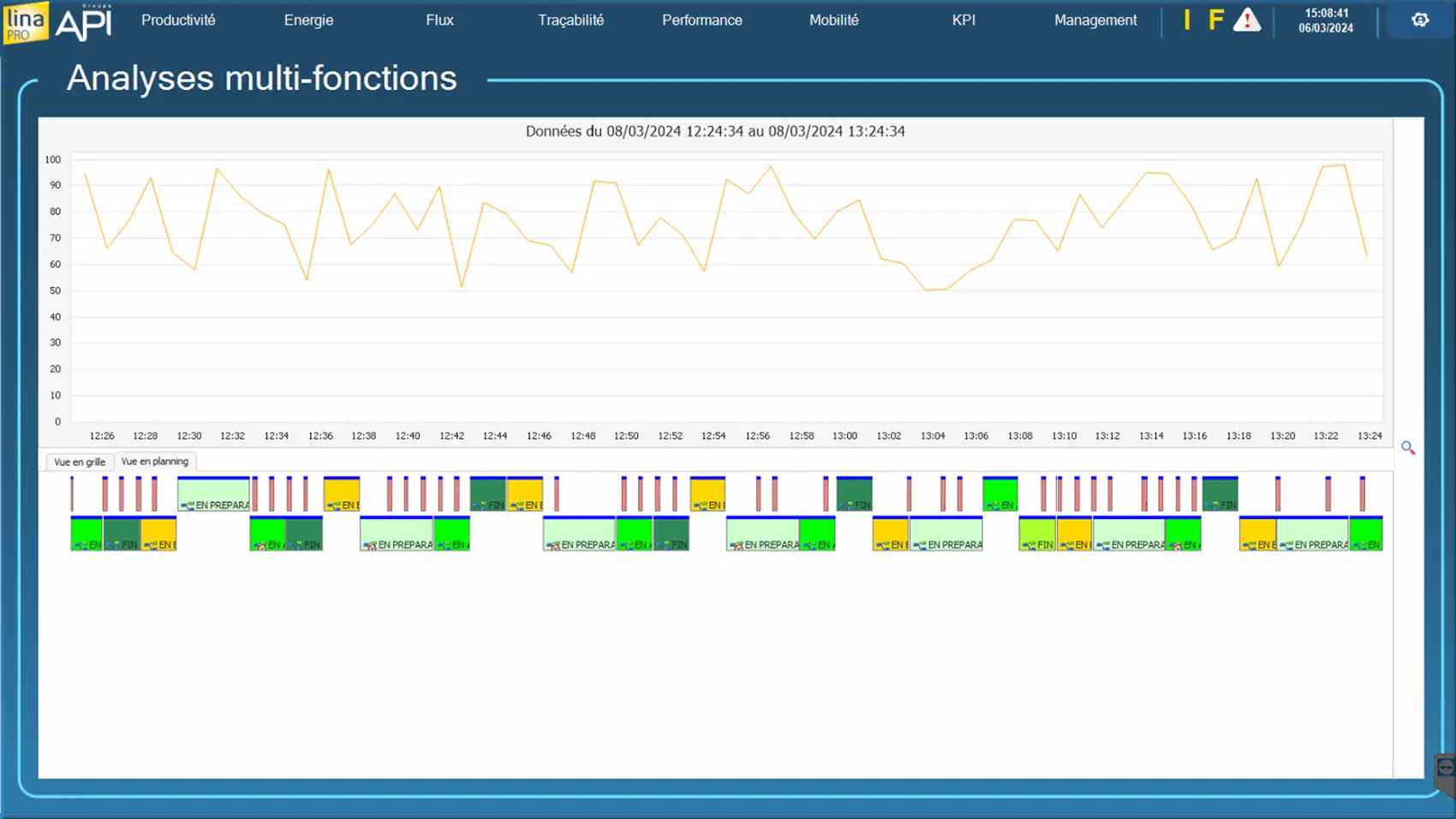Open the KPI menu
The height and width of the screenshot is (819, 1456).
pos(964,20)
